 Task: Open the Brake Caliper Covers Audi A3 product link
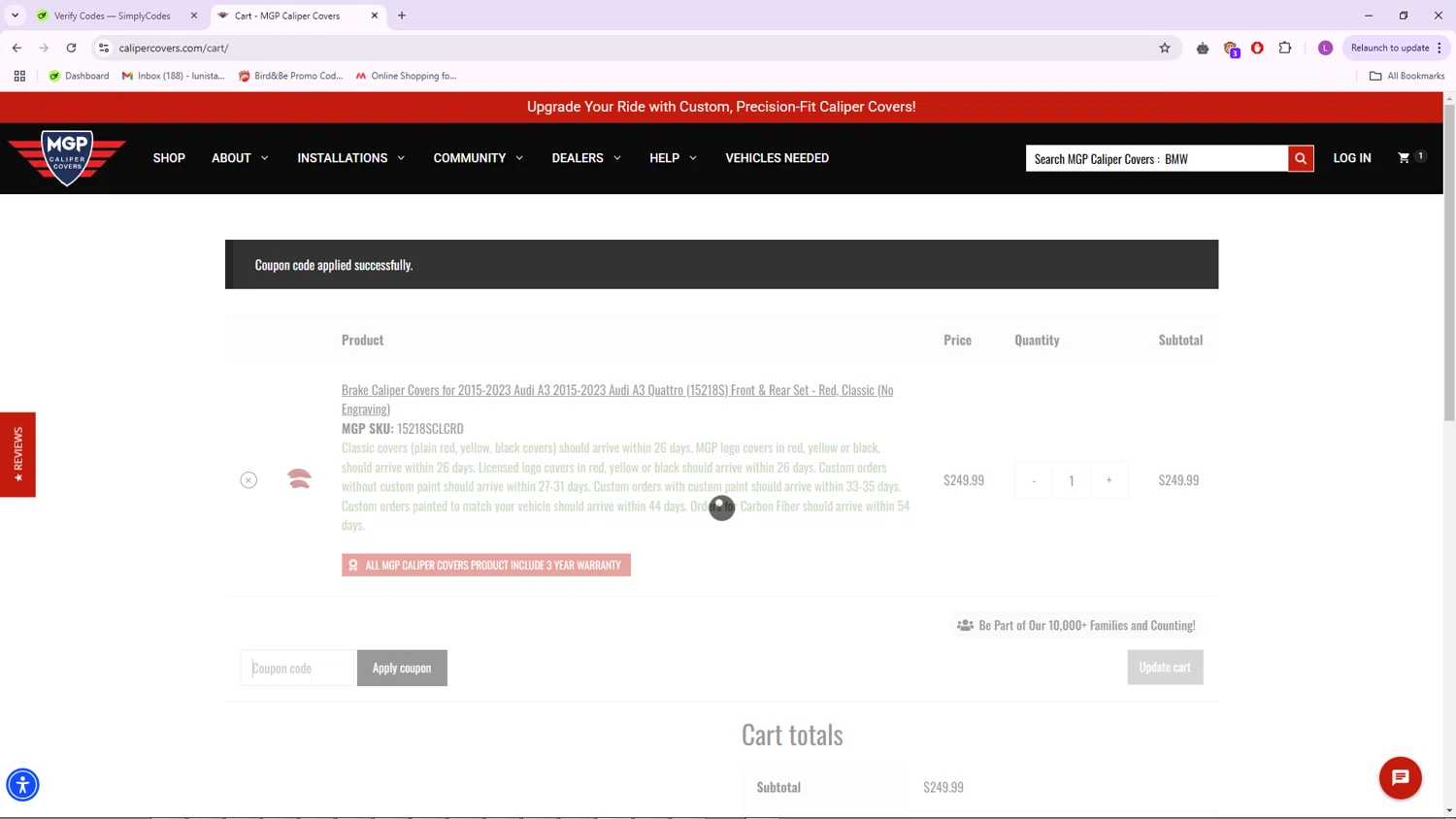coord(617,399)
